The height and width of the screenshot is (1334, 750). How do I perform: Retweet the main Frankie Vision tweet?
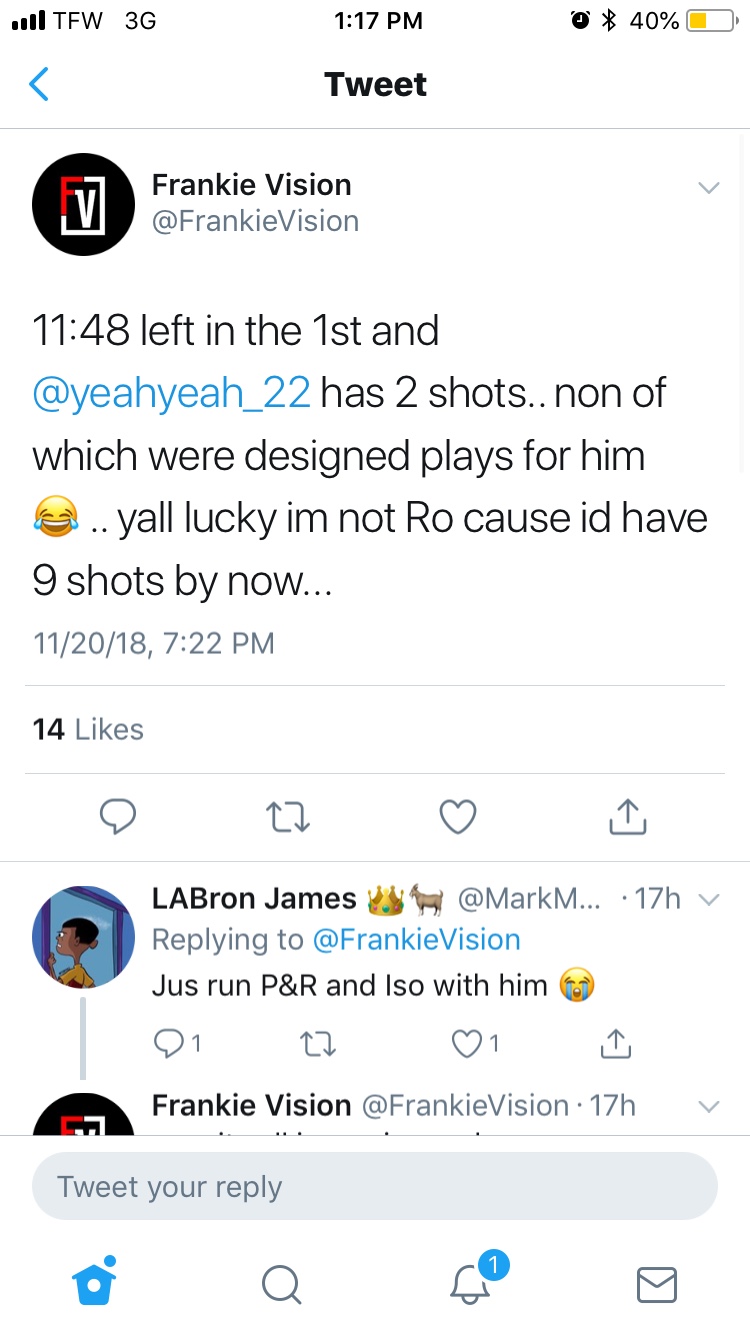click(290, 817)
